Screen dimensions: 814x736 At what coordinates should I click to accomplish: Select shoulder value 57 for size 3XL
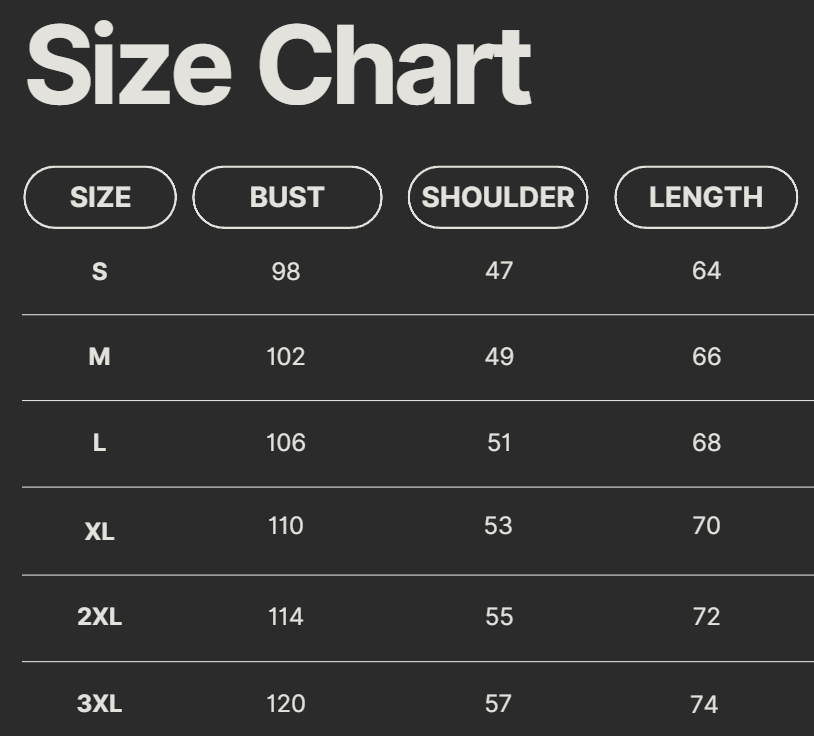[499, 704]
